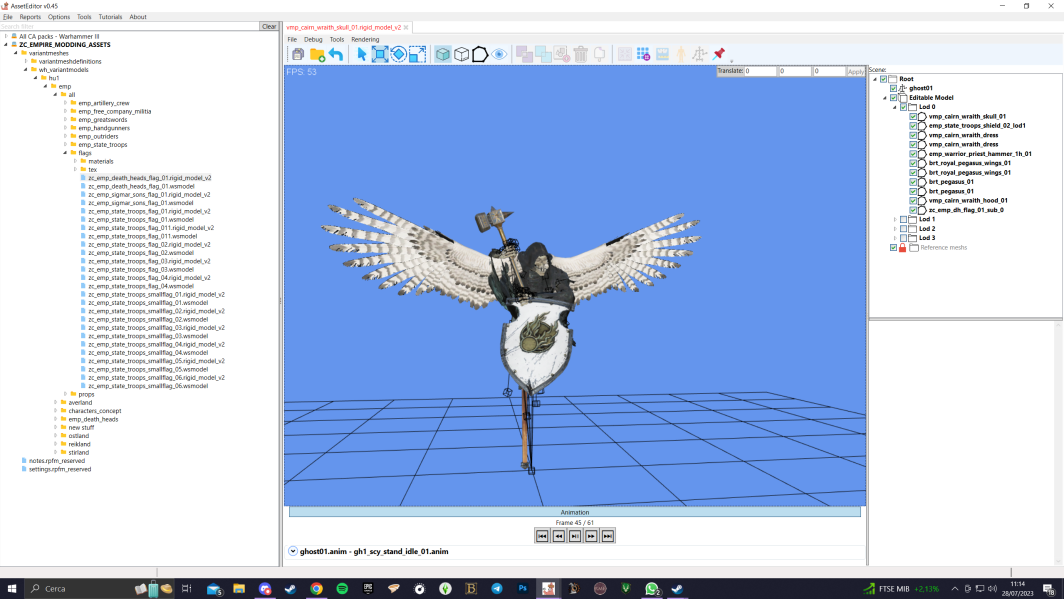Open the folder-with-plus icon

317,54
